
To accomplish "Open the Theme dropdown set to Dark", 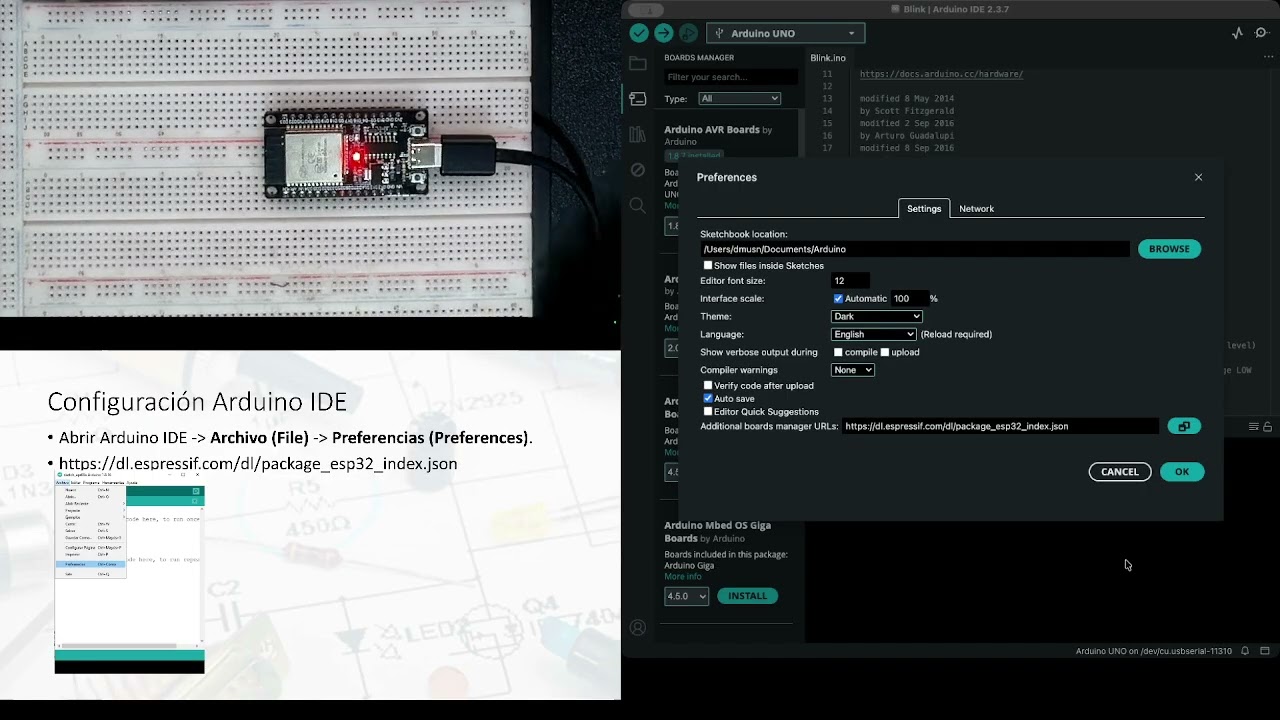I will pos(876,316).
